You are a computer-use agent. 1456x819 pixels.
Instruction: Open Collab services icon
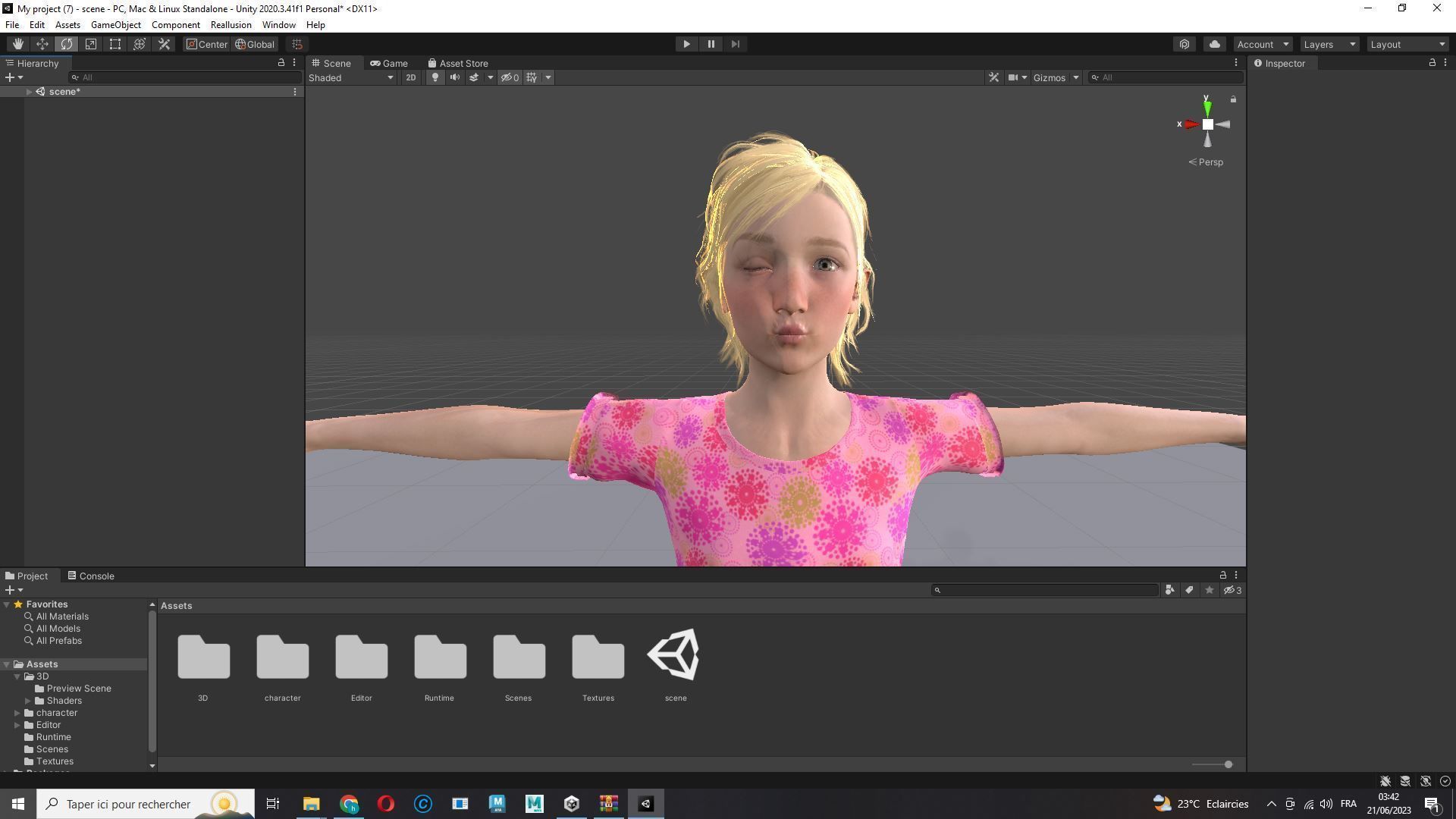click(x=1185, y=44)
